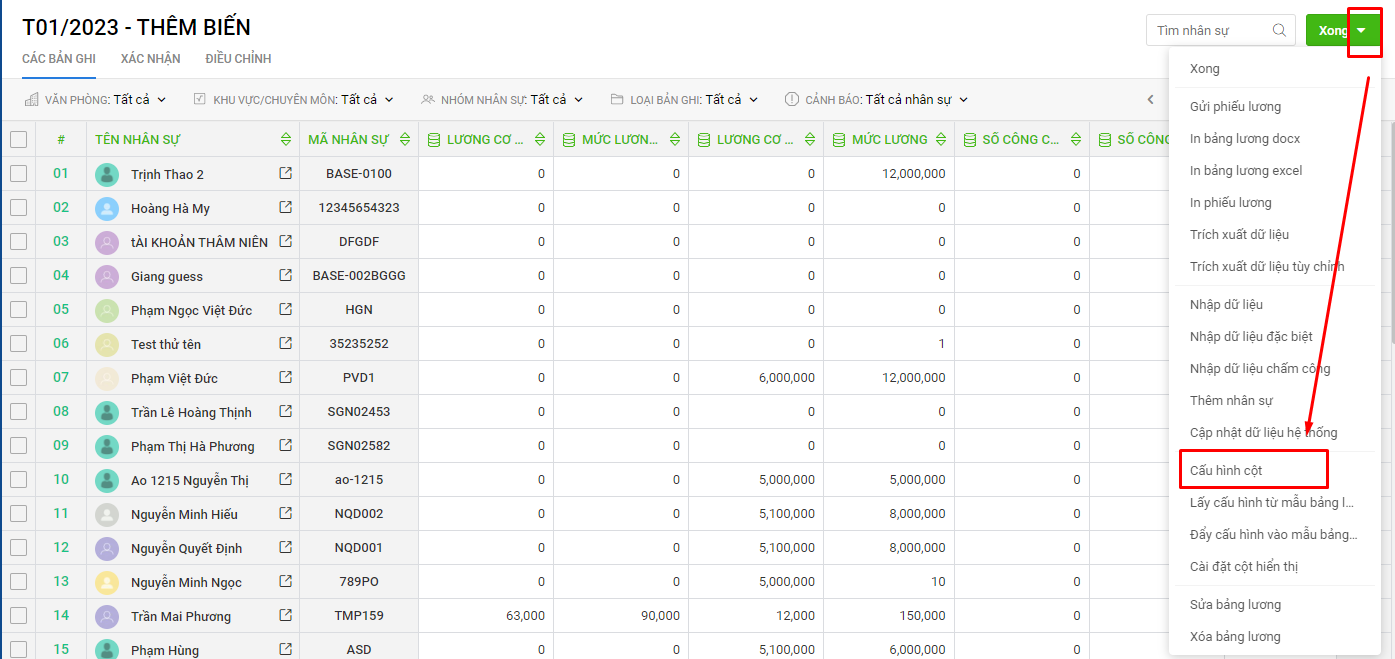Click the avatar icon of Phạm Hùng
Viewport: 1395px width, 659px height.
(x=107, y=648)
